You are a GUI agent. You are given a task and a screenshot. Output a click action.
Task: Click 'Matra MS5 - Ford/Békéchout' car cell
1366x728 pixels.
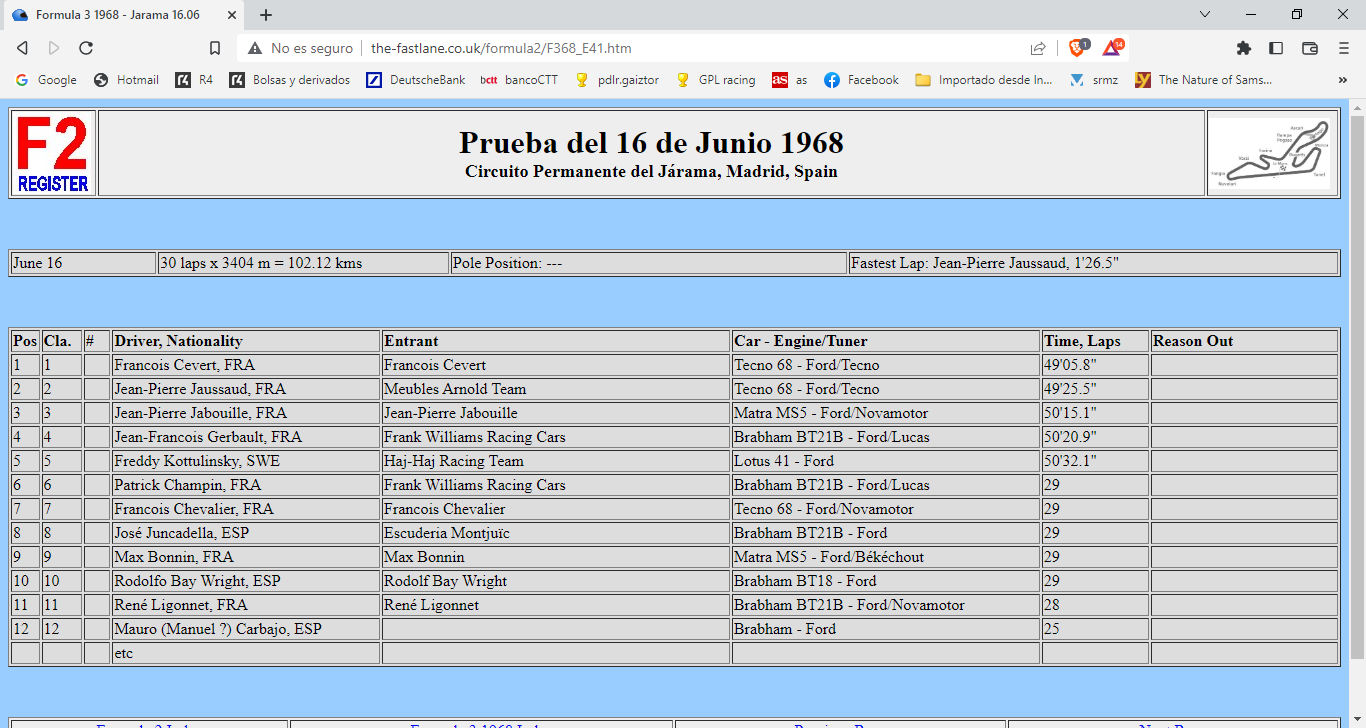pos(886,557)
